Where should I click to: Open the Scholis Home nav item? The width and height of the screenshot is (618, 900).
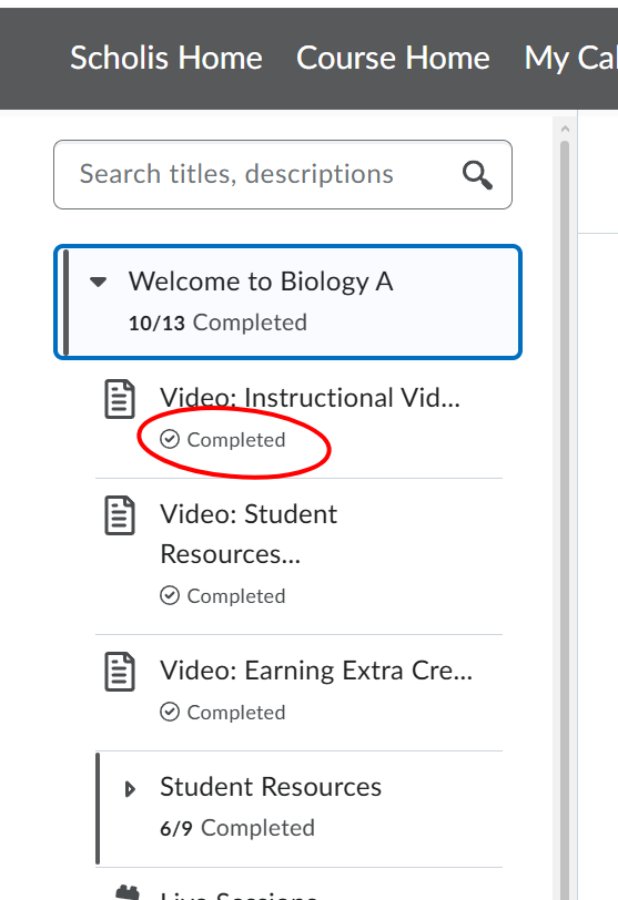(166, 58)
